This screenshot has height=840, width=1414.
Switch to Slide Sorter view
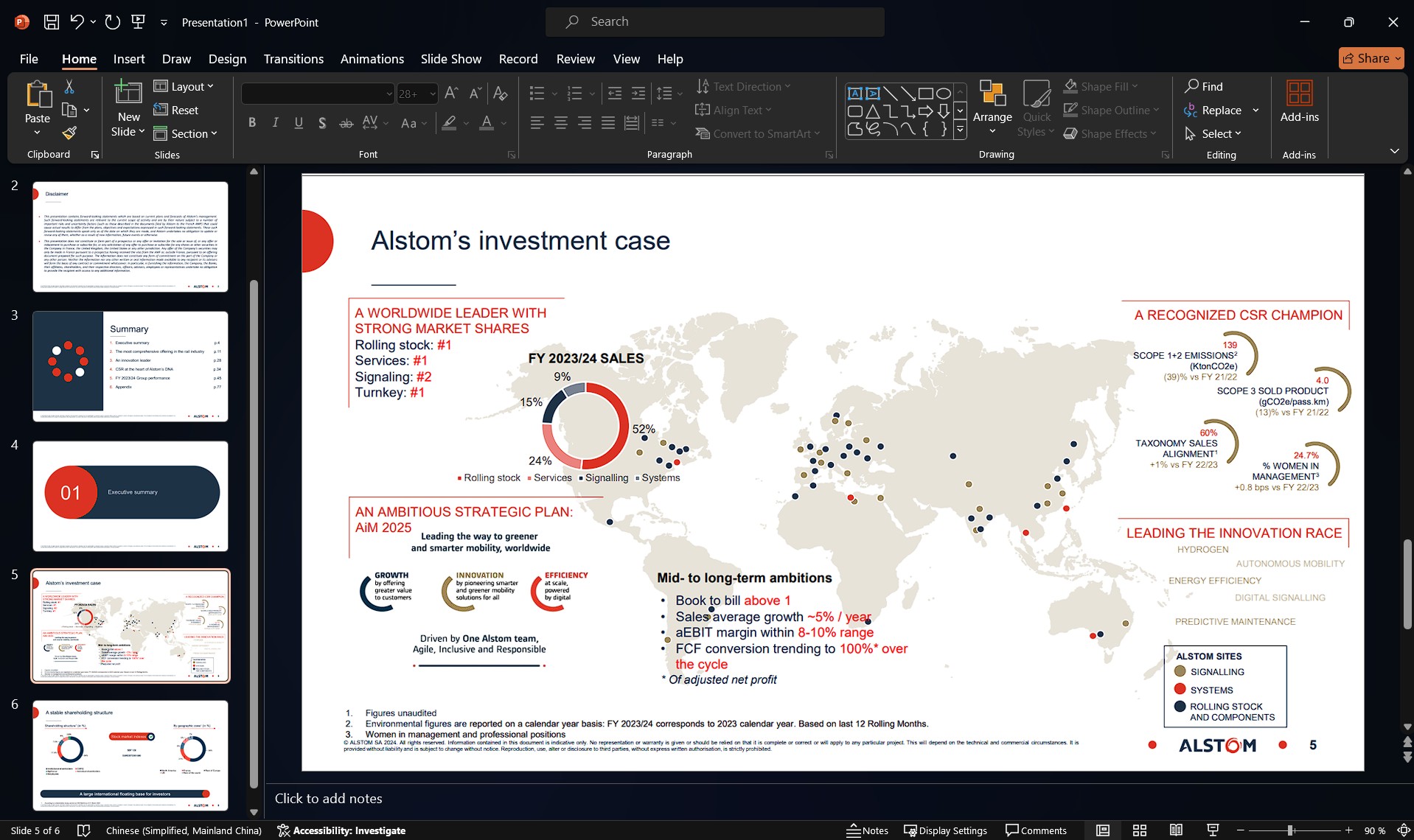1139,830
